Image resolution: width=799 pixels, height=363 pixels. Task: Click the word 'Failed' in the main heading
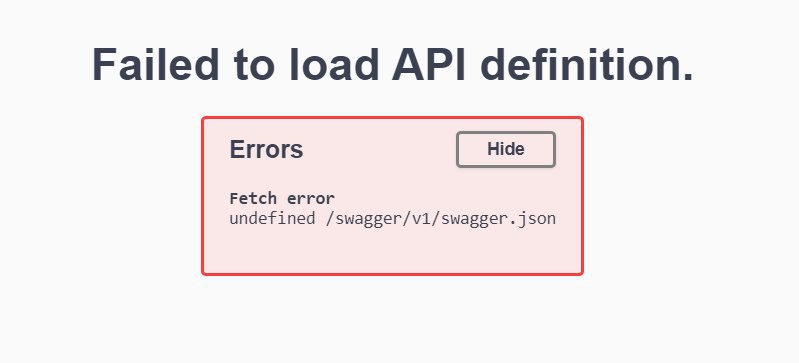(156, 64)
